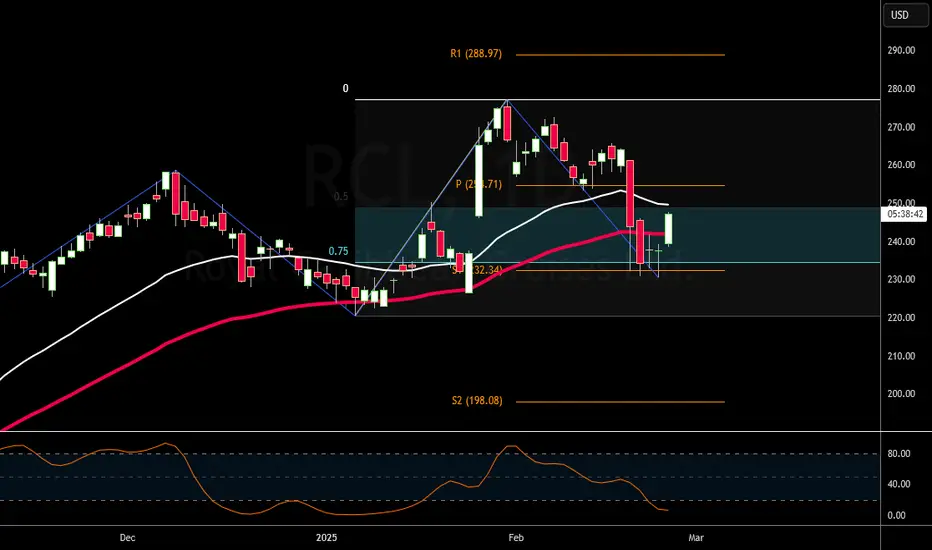Click the R1 (288.97) pivot label

(x=476, y=54)
